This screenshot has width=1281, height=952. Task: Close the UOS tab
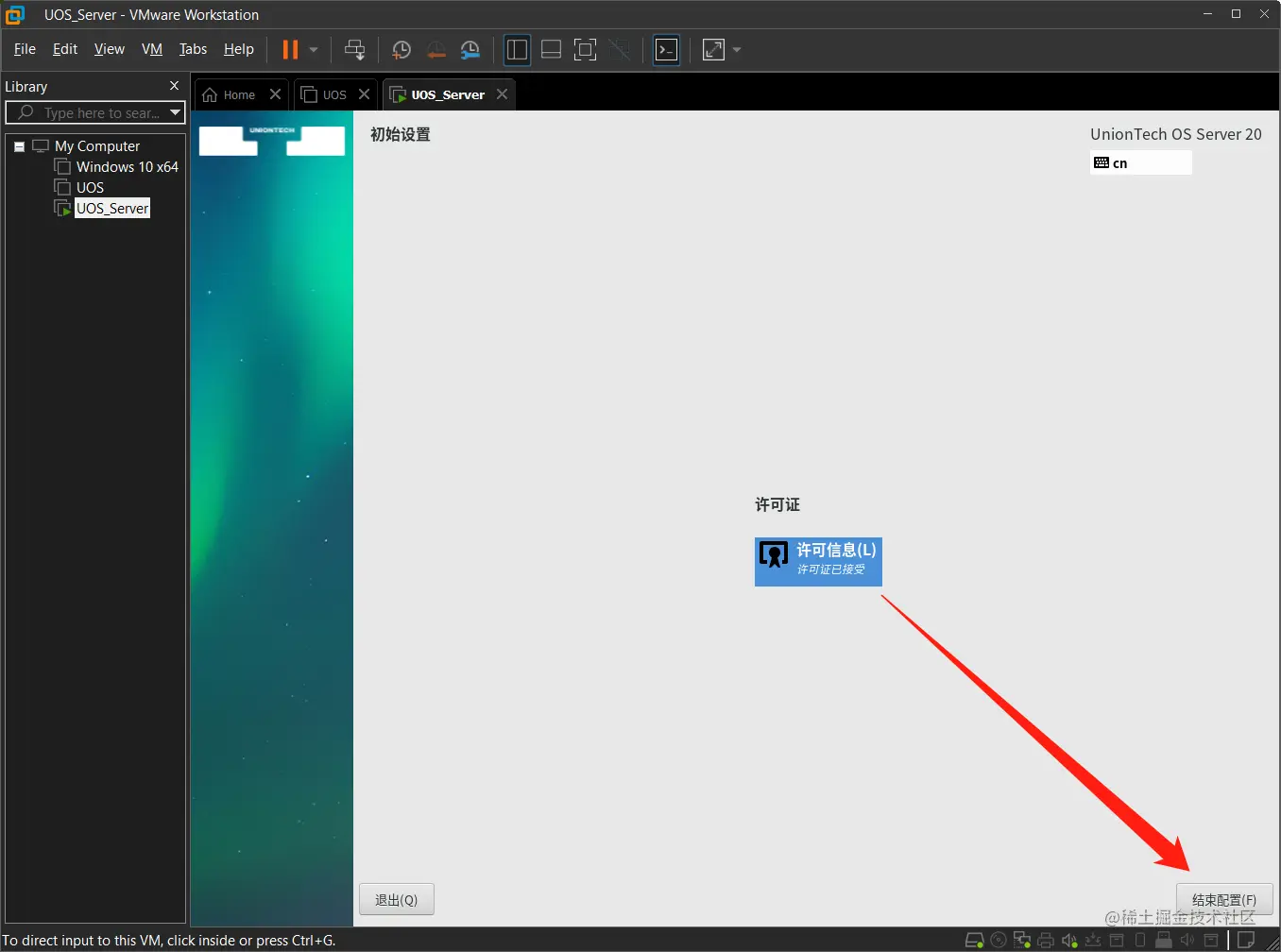pyautogui.click(x=364, y=94)
